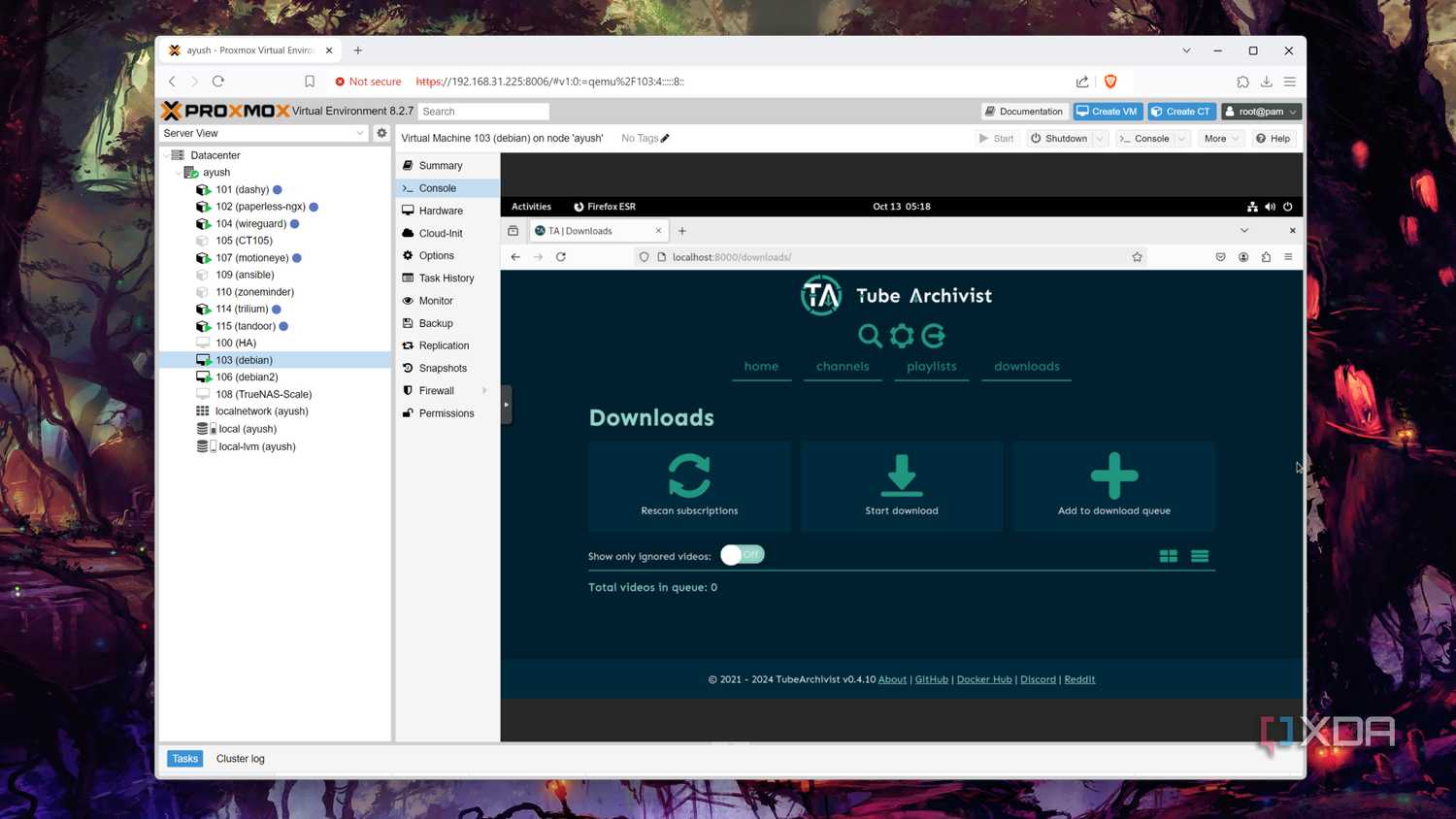The width and height of the screenshot is (1456, 819).
Task: Open the Summary panel
Action: point(447,166)
